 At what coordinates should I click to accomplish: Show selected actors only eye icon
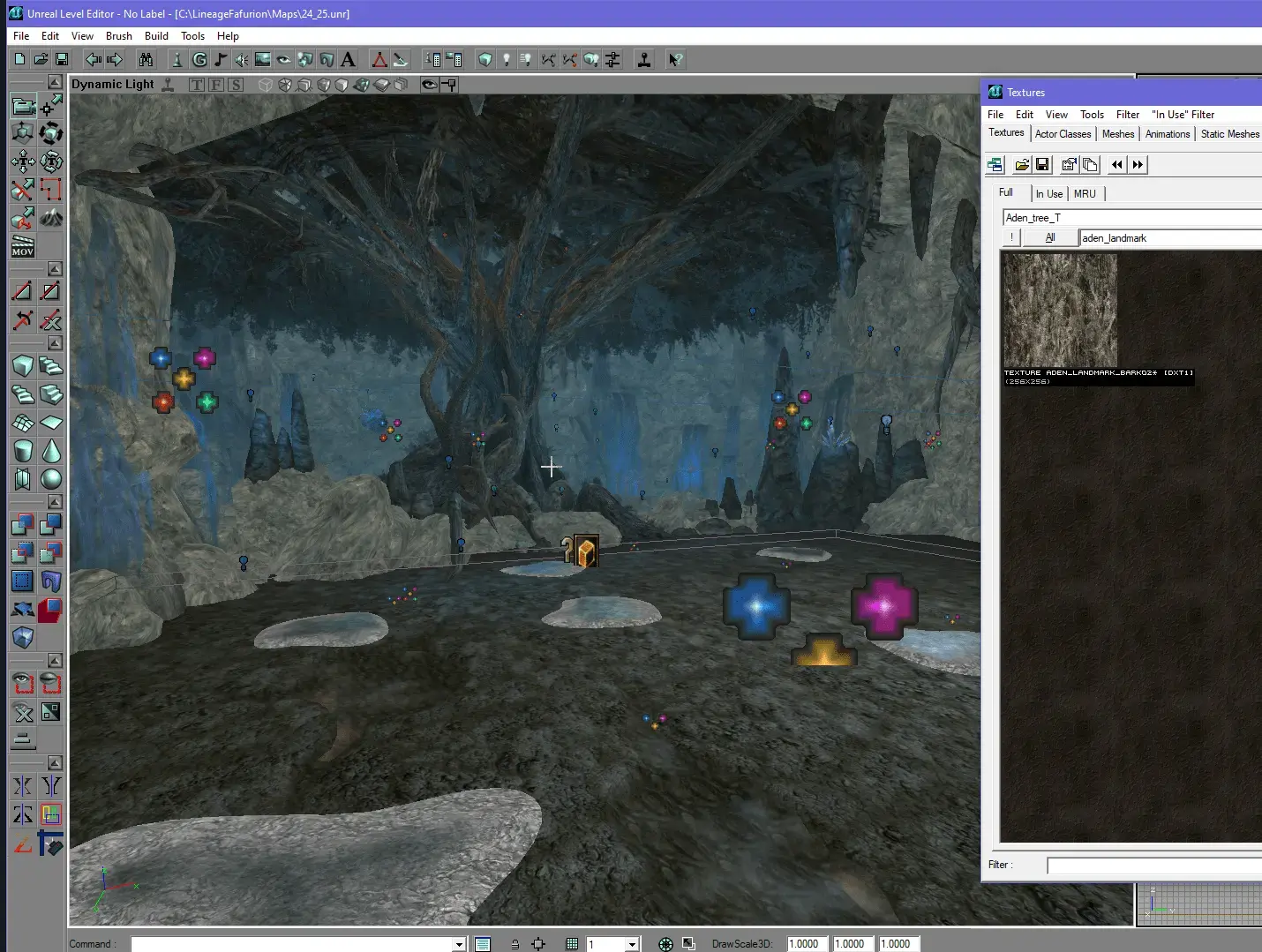coord(23,683)
